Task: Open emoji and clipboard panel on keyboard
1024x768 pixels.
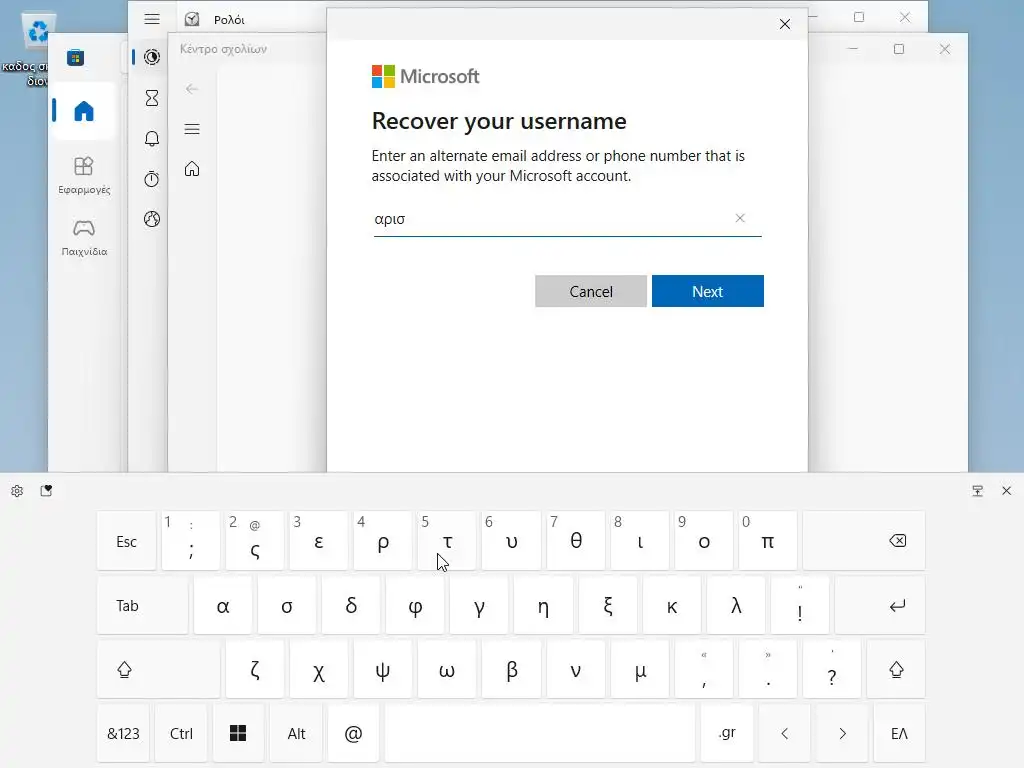Action: [46, 491]
